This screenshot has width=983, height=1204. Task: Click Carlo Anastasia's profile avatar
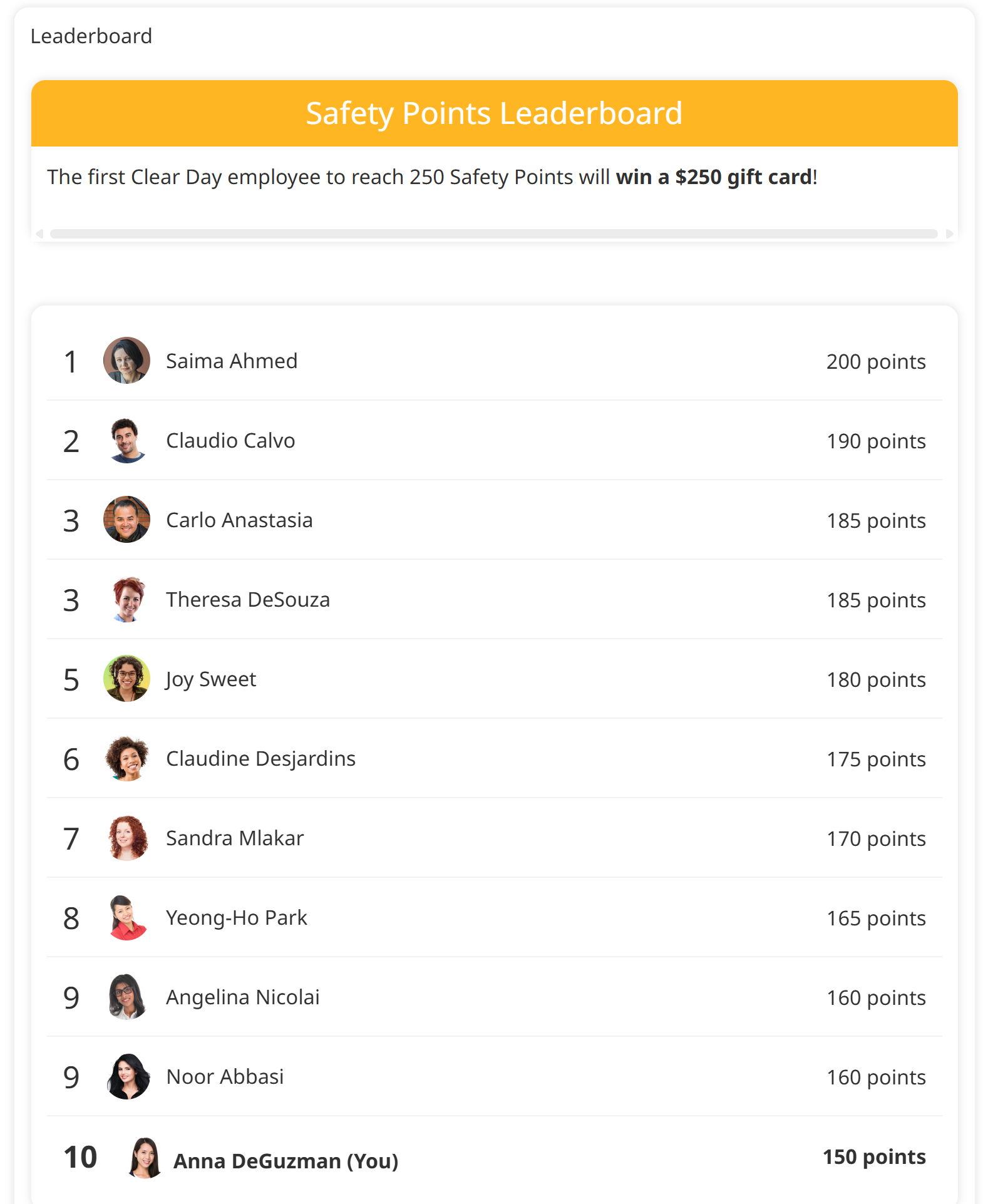[x=126, y=520]
